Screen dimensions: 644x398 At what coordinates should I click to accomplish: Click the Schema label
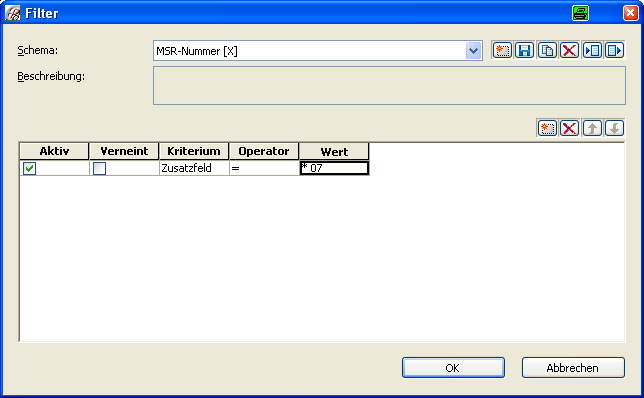[x=37, y=50]
